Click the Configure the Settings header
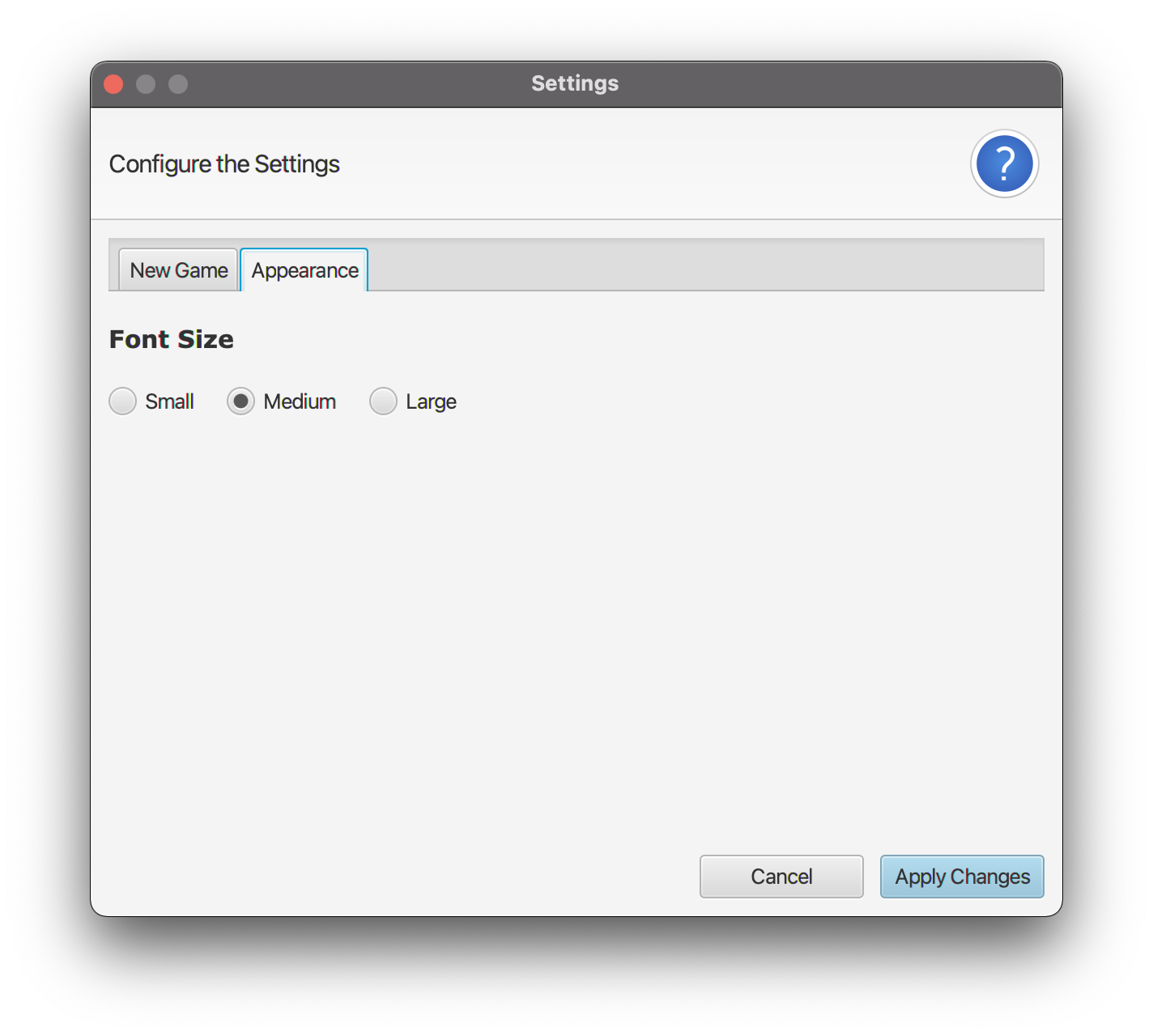 pyautogui.click(x=224, y=163)
